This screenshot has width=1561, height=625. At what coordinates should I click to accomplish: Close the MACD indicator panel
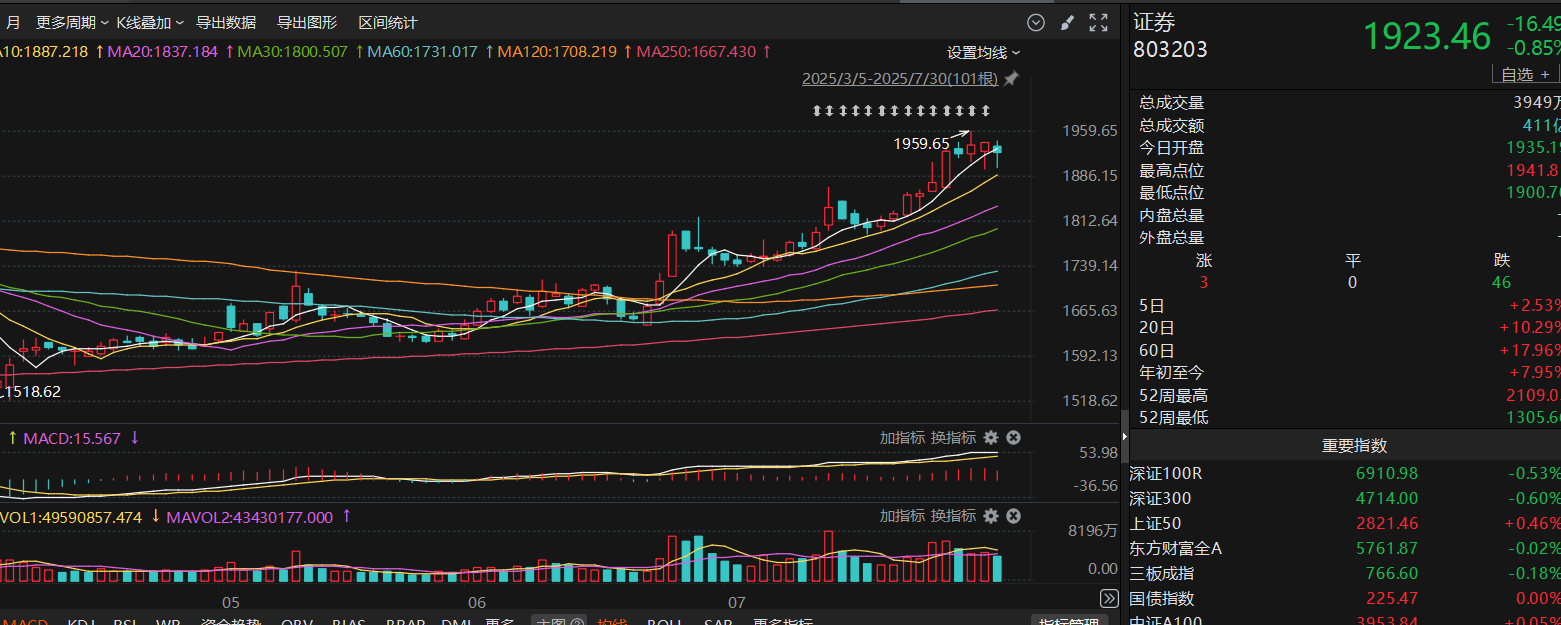1013,437
